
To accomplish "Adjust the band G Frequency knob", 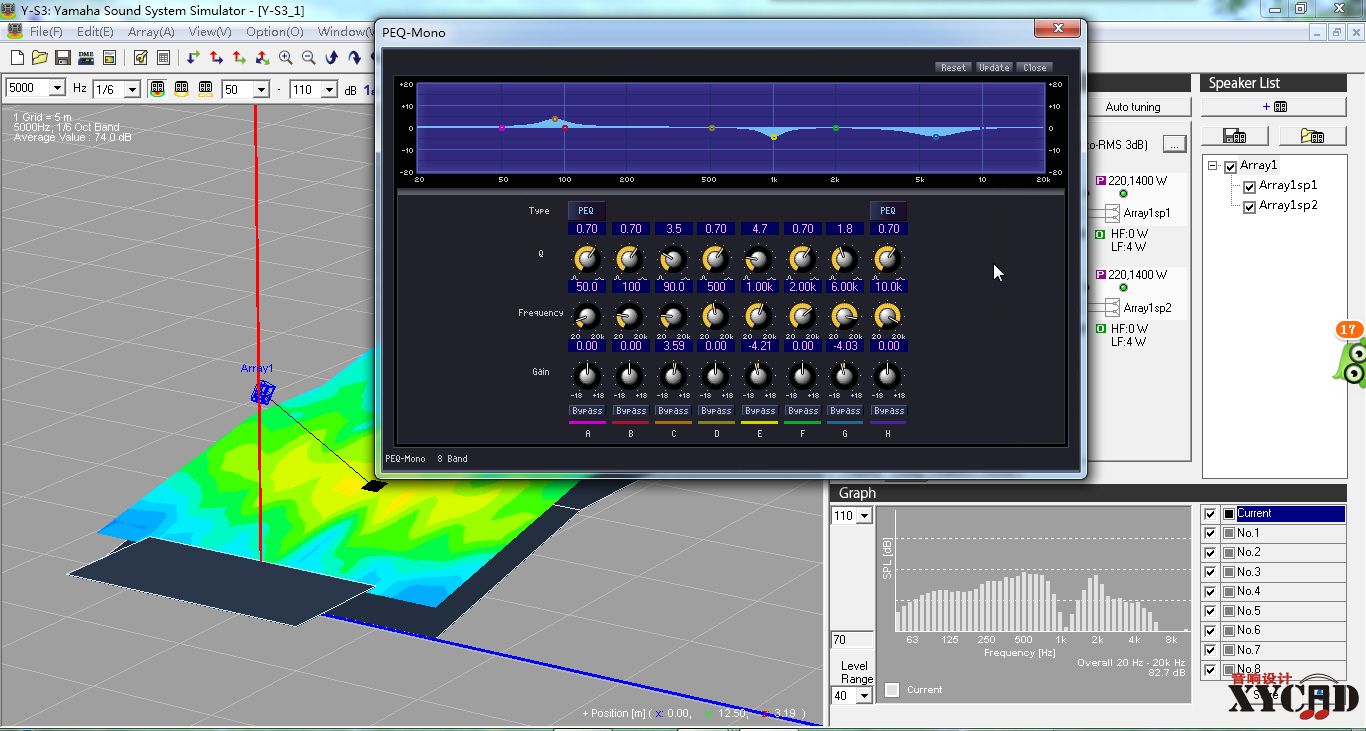I will (x=845, y=316).
